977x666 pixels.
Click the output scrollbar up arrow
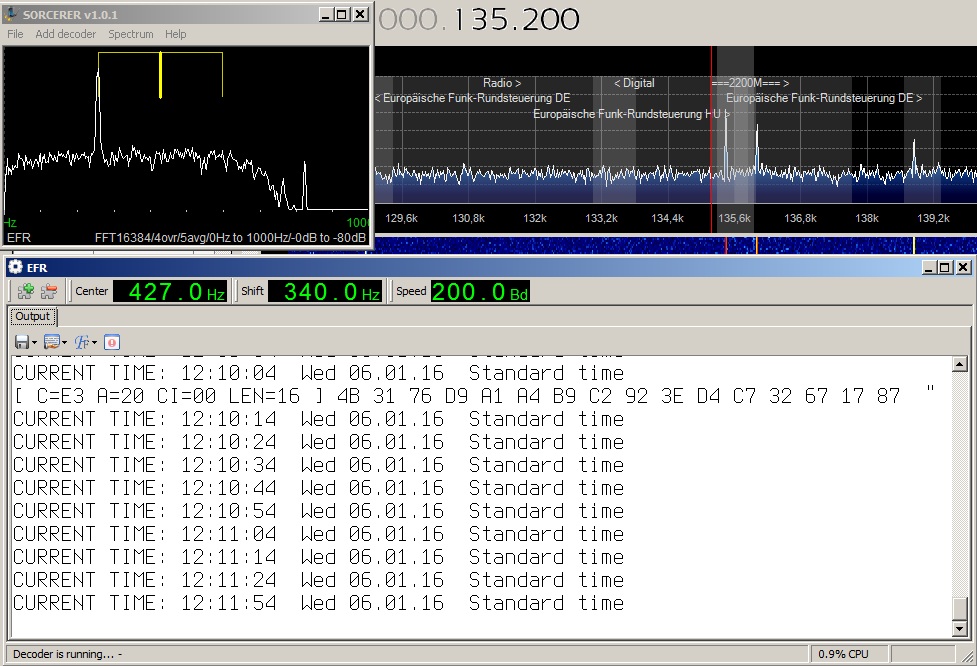coord(960,364)
